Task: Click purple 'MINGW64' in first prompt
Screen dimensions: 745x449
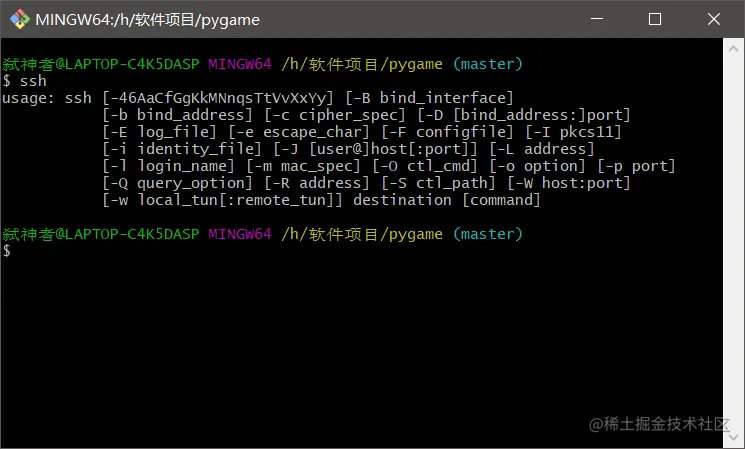Action: [x=240, y=64]
